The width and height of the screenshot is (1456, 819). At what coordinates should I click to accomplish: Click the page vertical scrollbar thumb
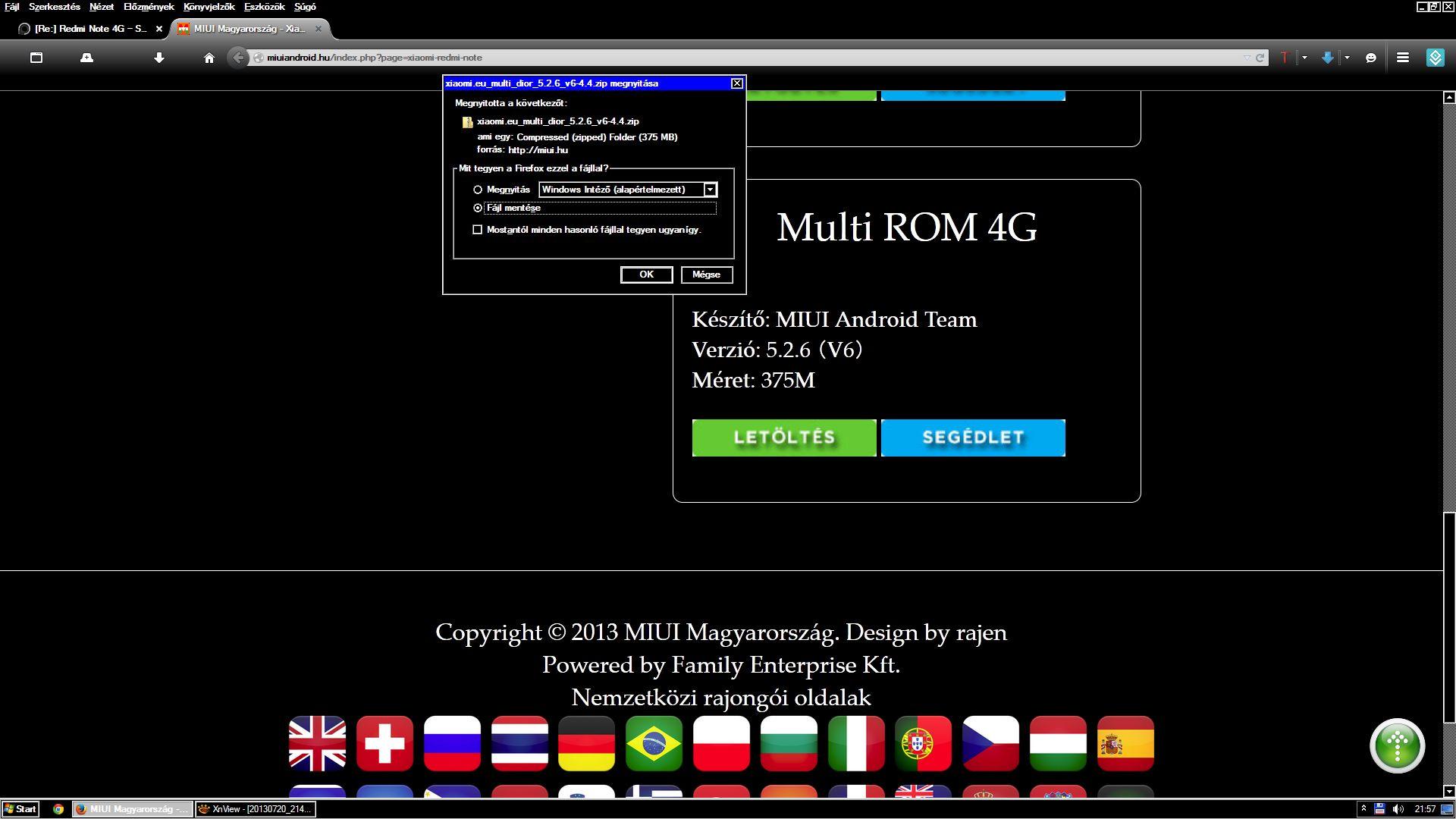[x=1449, y=618]
